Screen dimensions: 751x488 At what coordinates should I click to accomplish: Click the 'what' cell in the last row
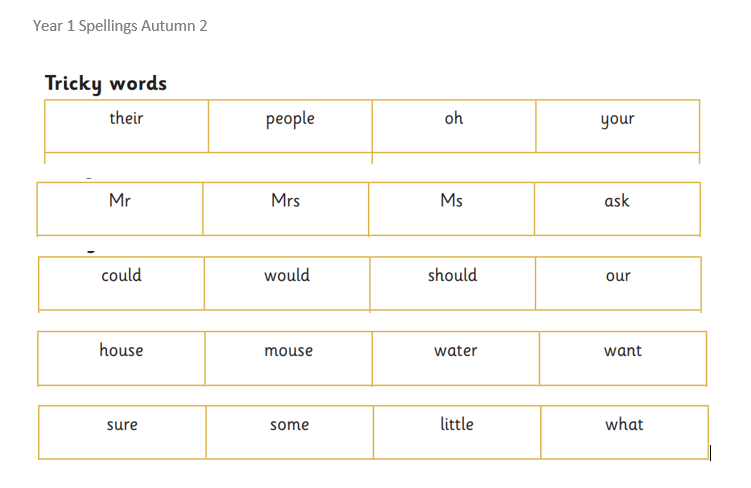(624, 425)
